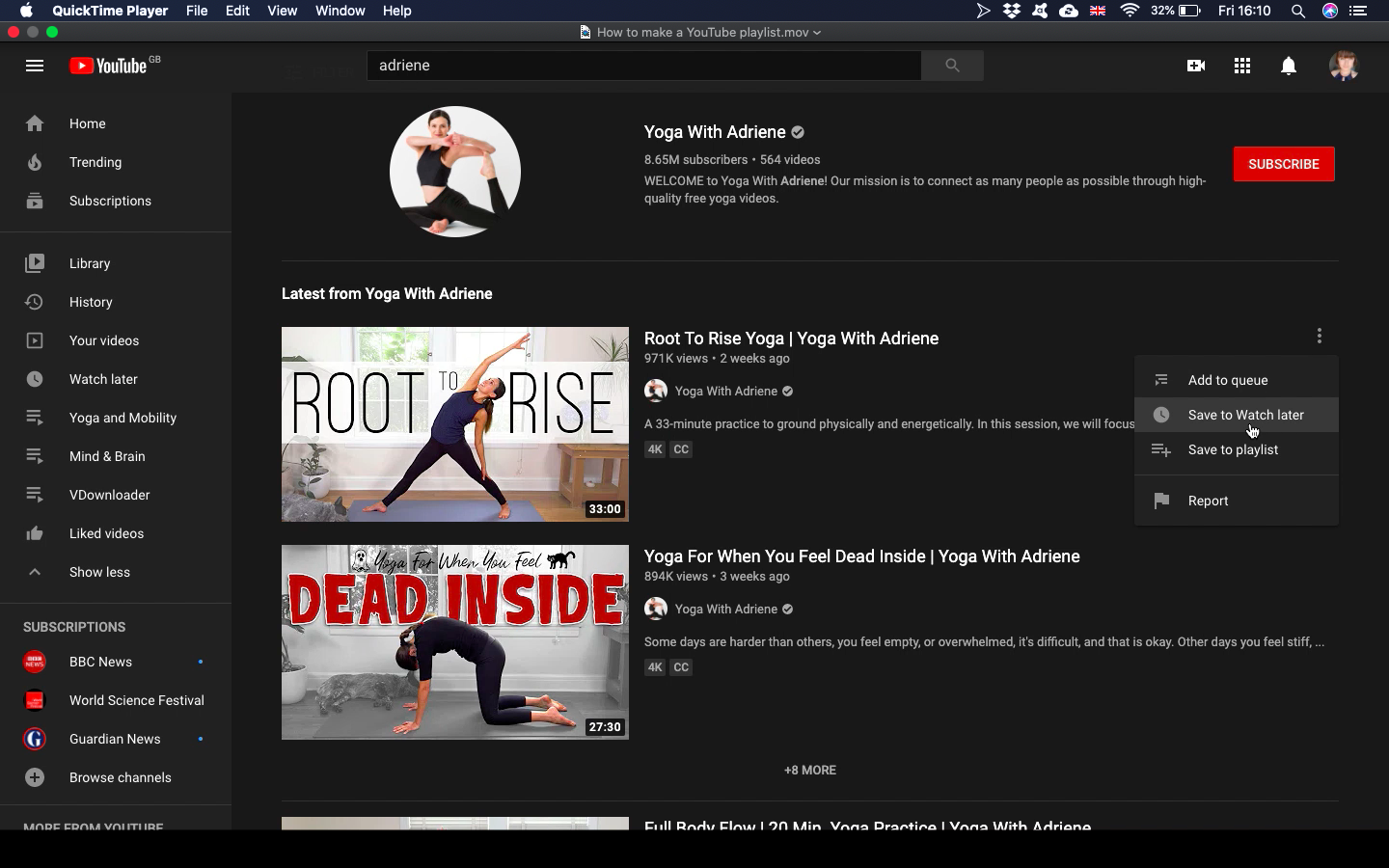Open the Notification Center list icon
Screen dimensions: 1389x868
[x=1358, y=11]
